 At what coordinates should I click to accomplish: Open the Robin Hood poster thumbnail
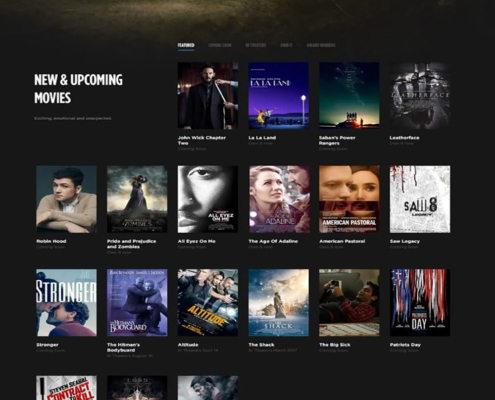(66, 199)
